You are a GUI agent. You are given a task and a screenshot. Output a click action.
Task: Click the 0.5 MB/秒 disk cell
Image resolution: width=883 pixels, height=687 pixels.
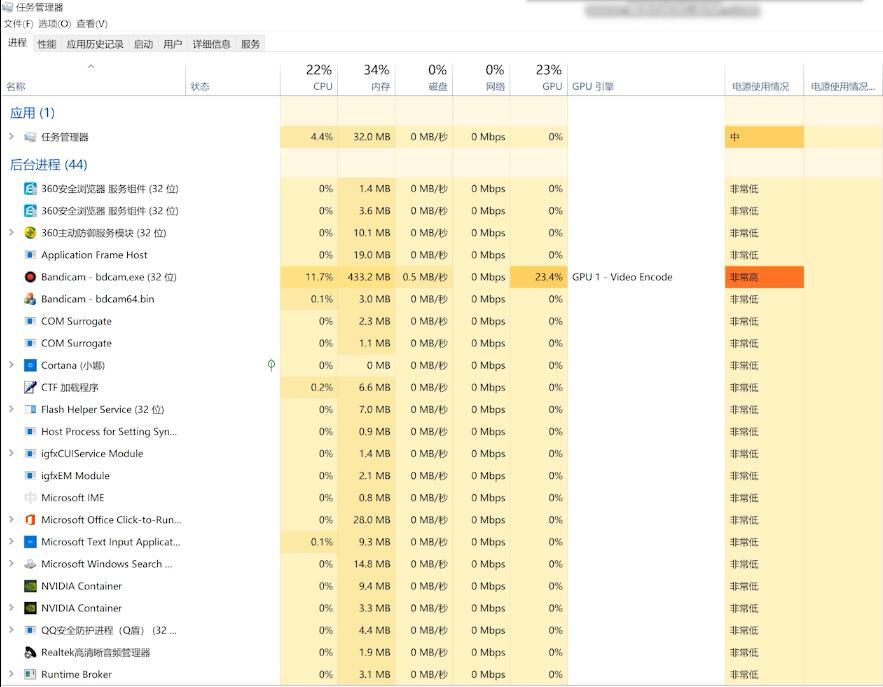424,277
